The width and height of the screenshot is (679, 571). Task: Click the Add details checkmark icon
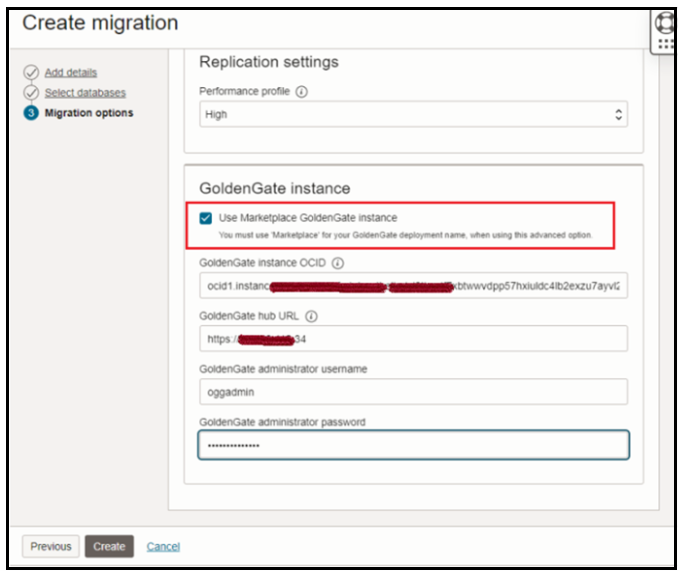tap(31, 73)
